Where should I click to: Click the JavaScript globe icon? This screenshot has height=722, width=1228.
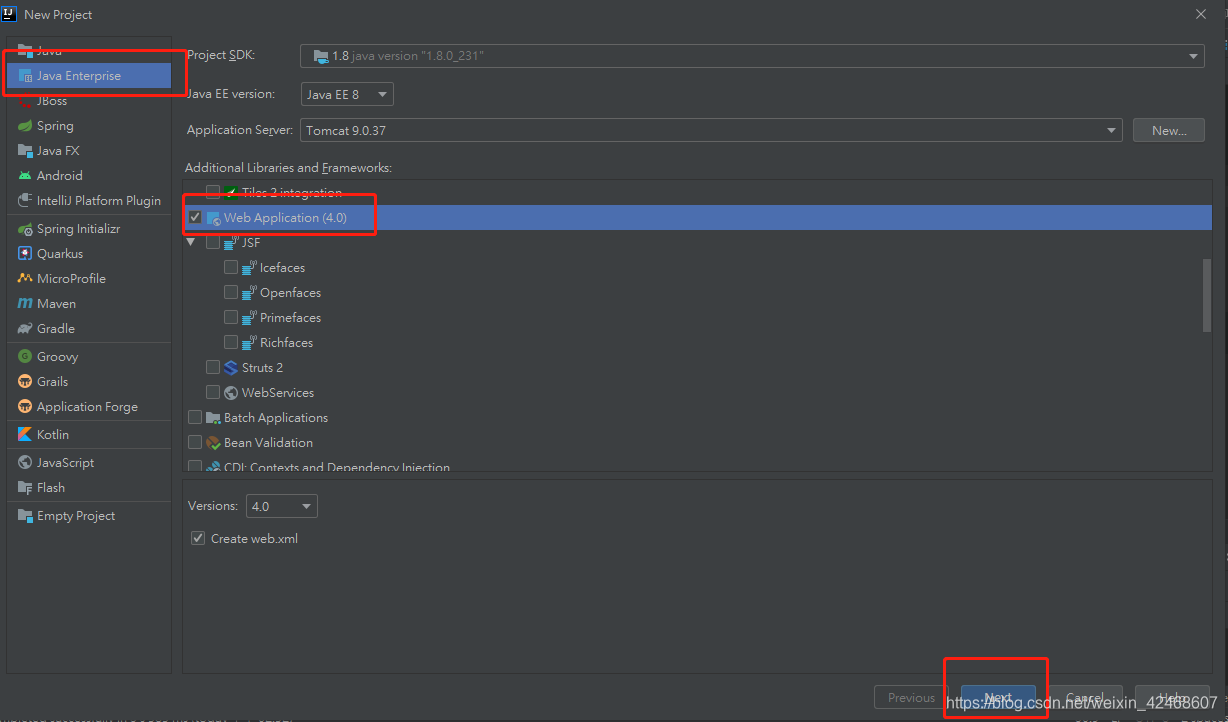pos(25,463)
